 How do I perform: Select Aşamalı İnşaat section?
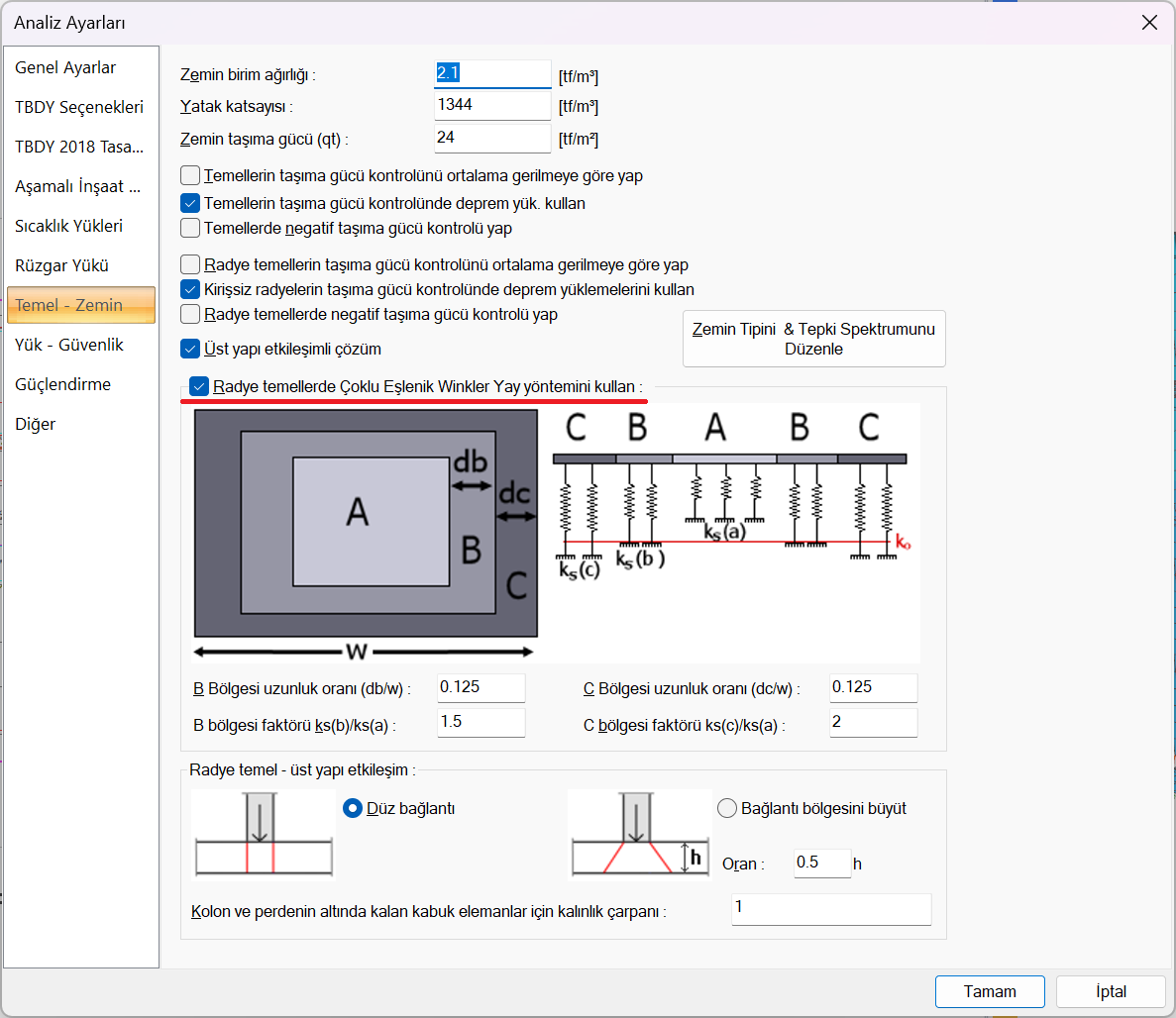click(81, 186)
